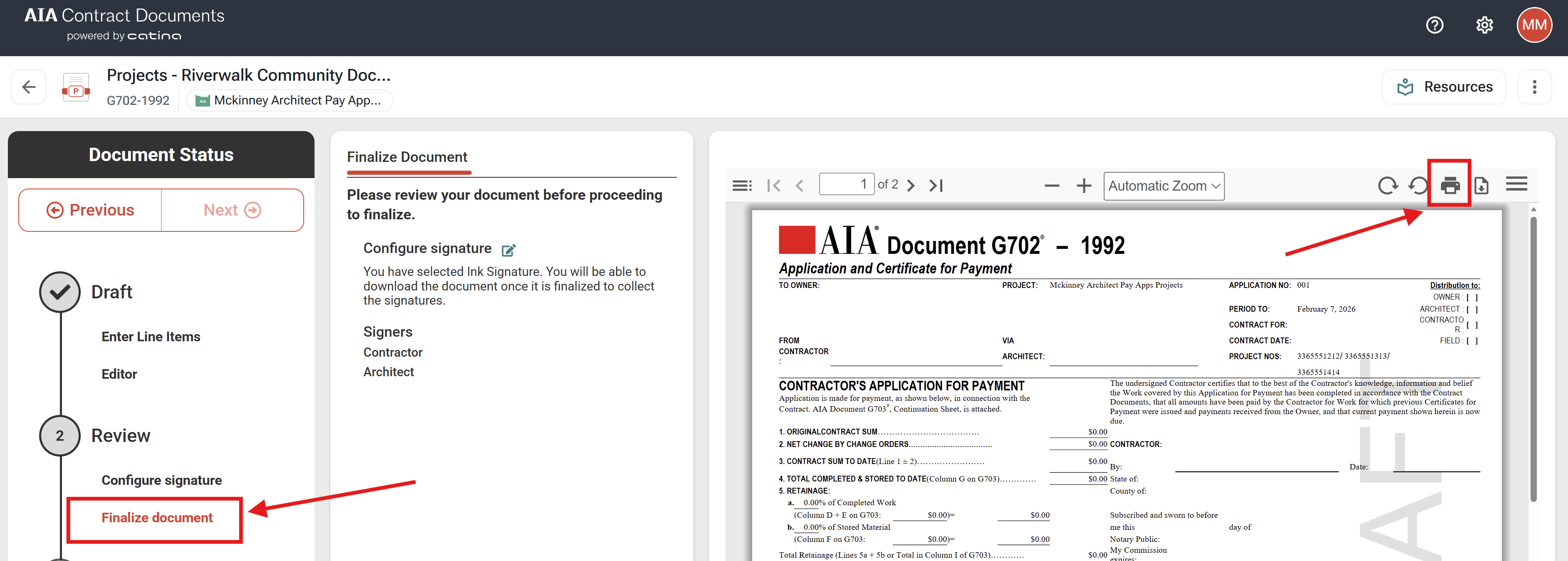Click the G702 document type icon
The height and width of the screenshot is (561, 1568).
pos(76,87)
